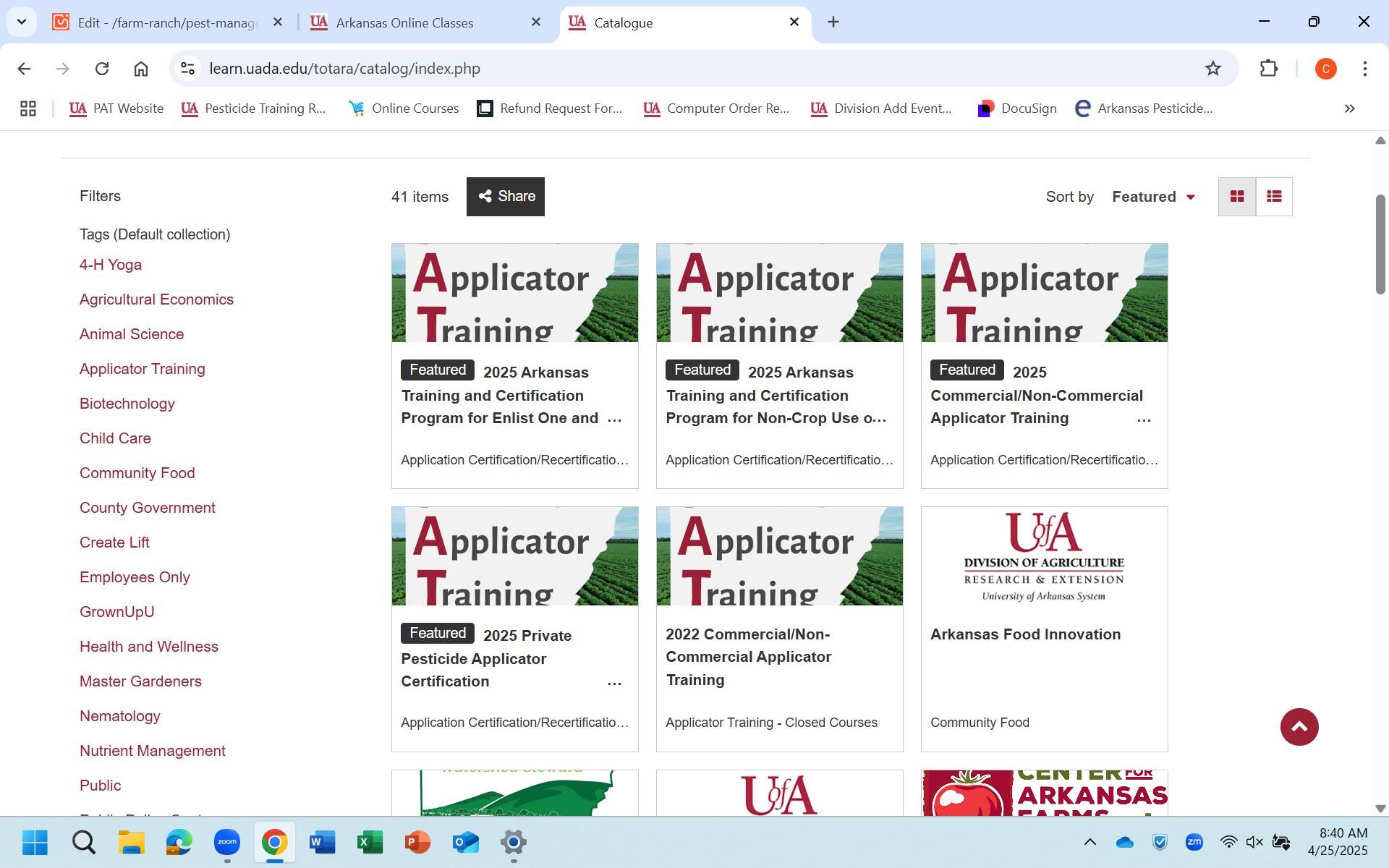This screenshot has width=1389, height=868.
Task: Close the Arkansas Online Classes tab
Action: tap(536, 22)
